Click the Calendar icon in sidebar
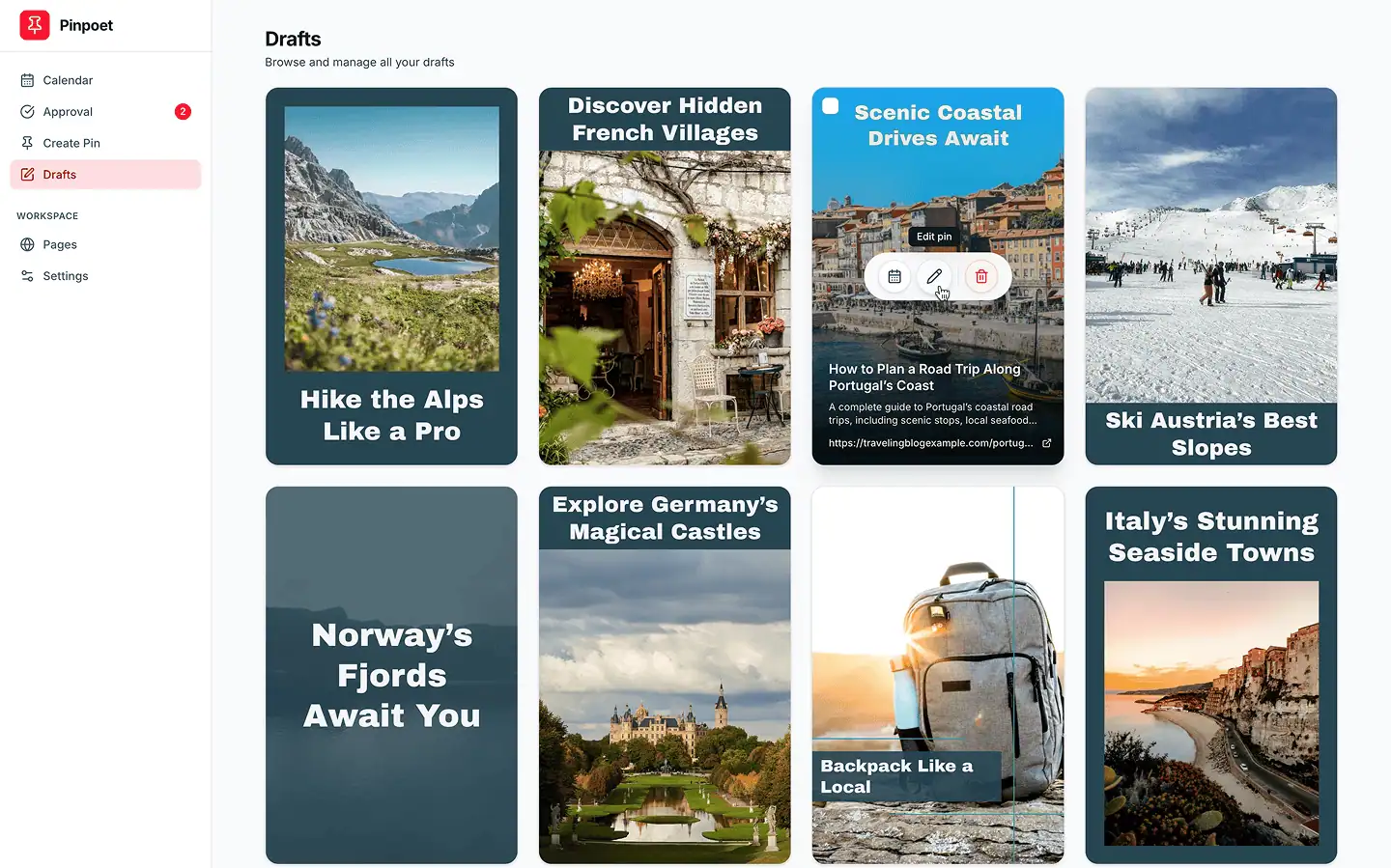Image resolution: width=1391 pixels, height=868 pixels. pos(28,80)
